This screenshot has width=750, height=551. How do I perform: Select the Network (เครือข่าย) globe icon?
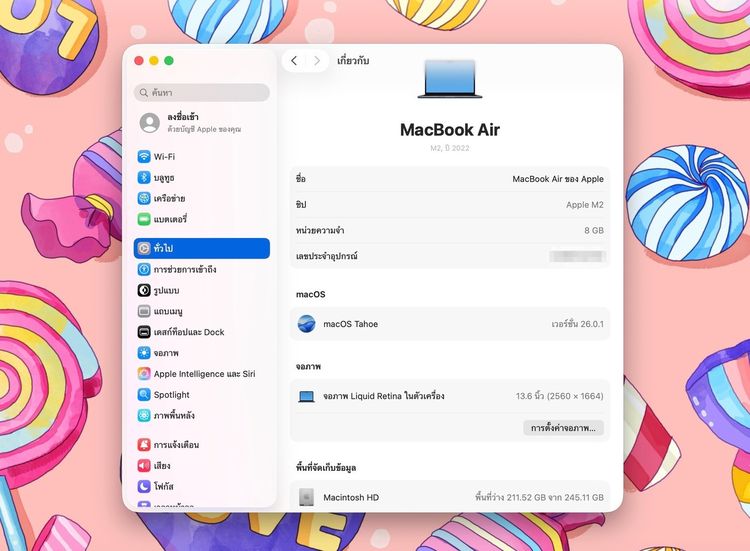[144, 198]
